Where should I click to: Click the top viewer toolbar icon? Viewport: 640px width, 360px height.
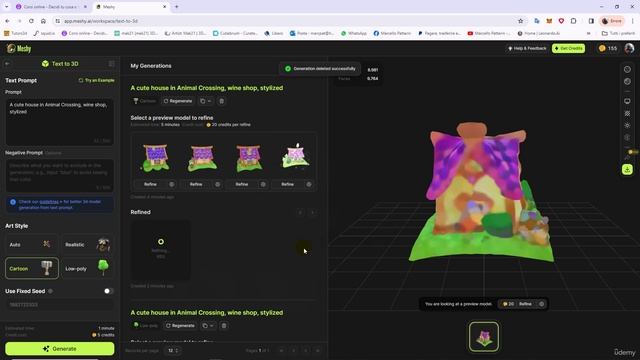[627, 69]
